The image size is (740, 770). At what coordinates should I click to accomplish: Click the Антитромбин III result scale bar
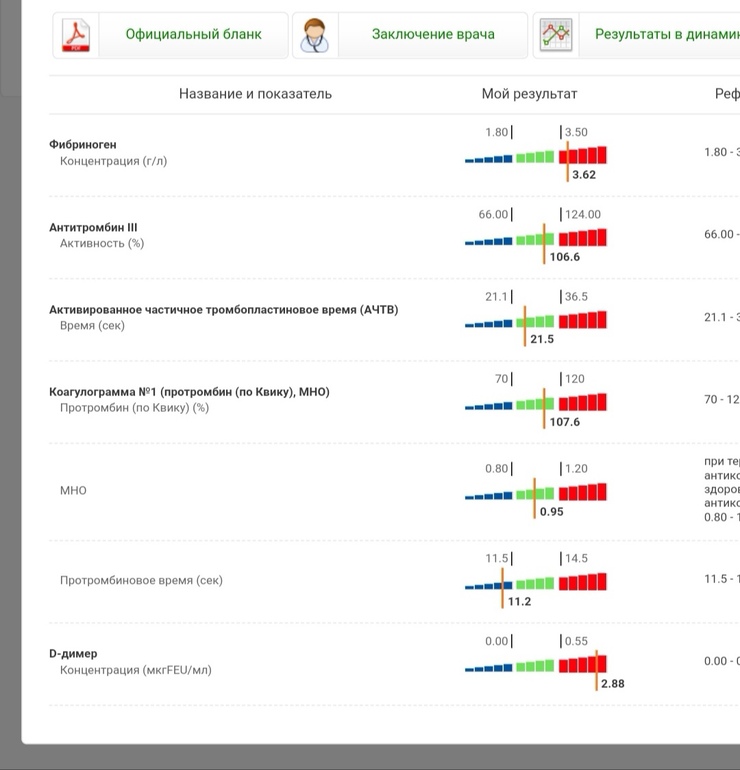point(535,239)
